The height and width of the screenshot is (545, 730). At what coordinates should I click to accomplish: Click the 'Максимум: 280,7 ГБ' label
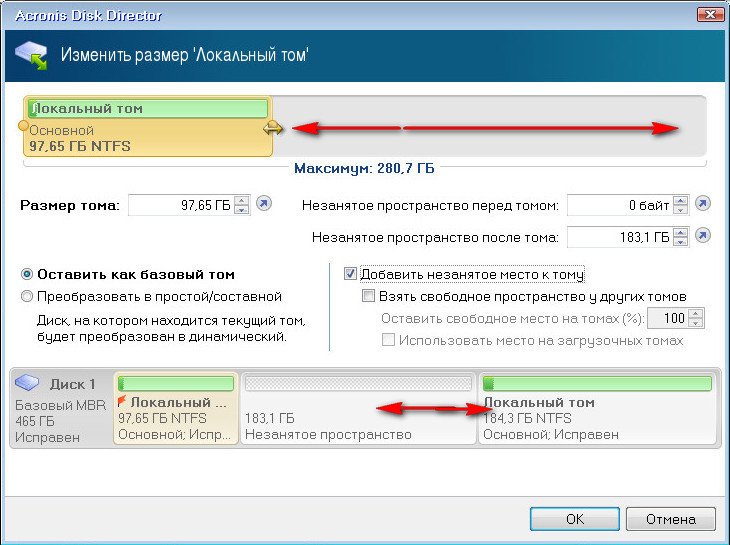364,168
